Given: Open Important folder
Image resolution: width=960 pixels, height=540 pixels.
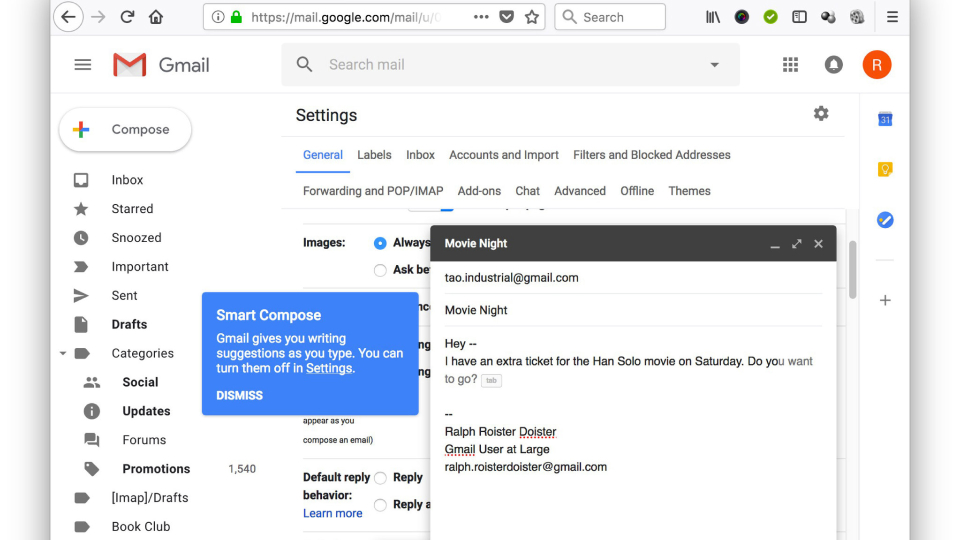Looking at the screenshot, I should pos(140,266).
